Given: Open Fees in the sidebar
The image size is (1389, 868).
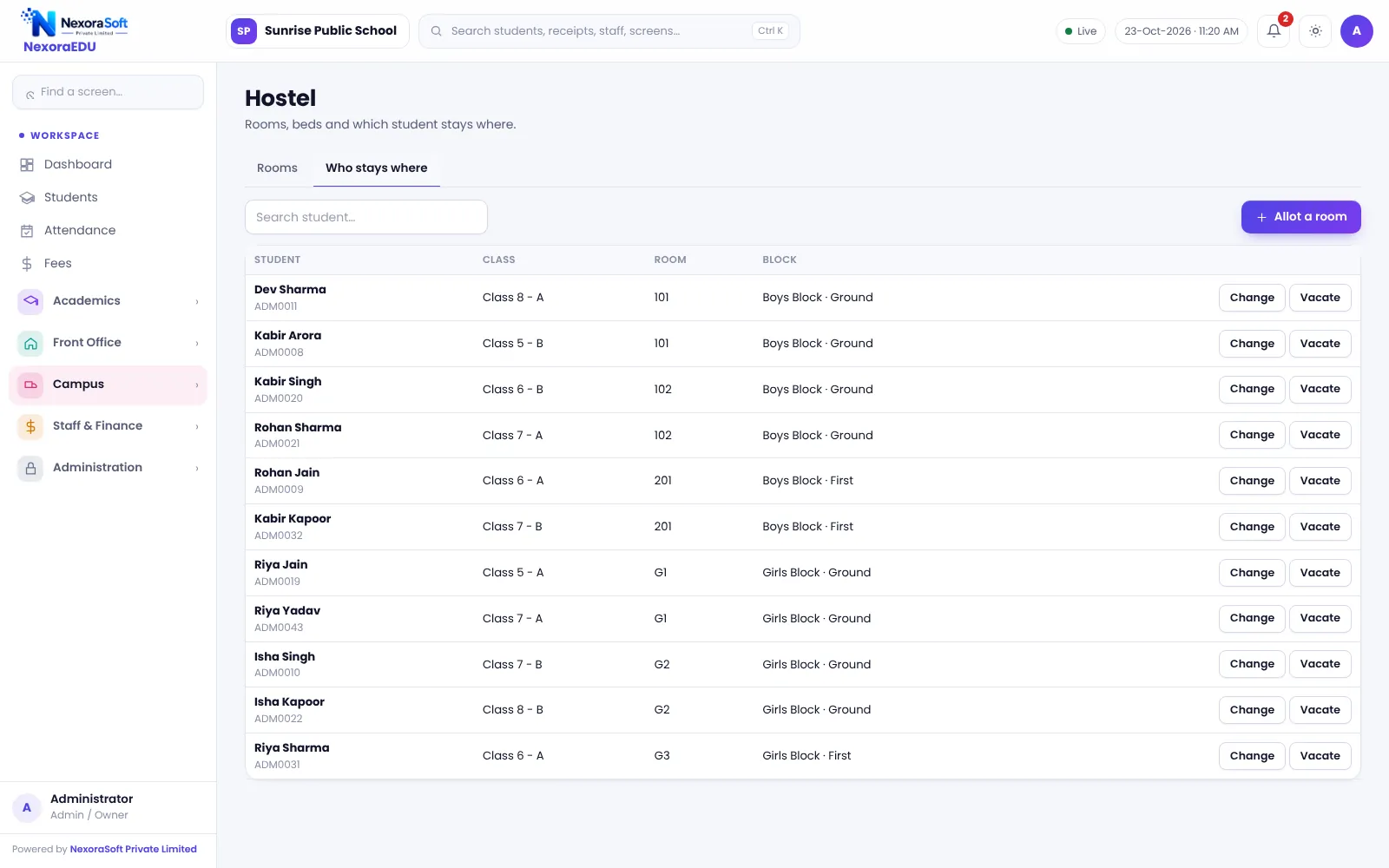Looking at the screenshot, I should click(x=108, y=264).
